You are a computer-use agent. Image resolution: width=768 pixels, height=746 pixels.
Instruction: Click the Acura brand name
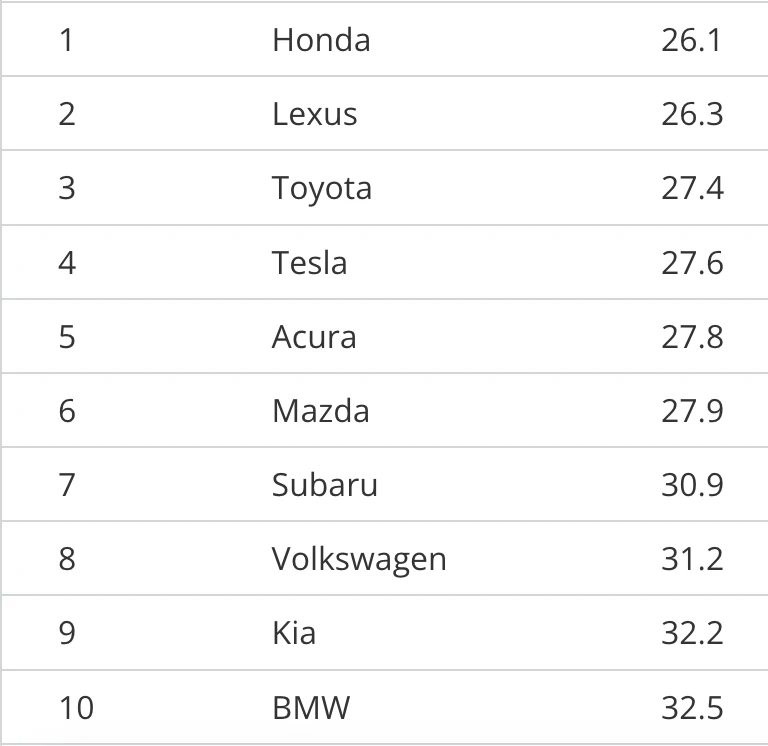314,337
